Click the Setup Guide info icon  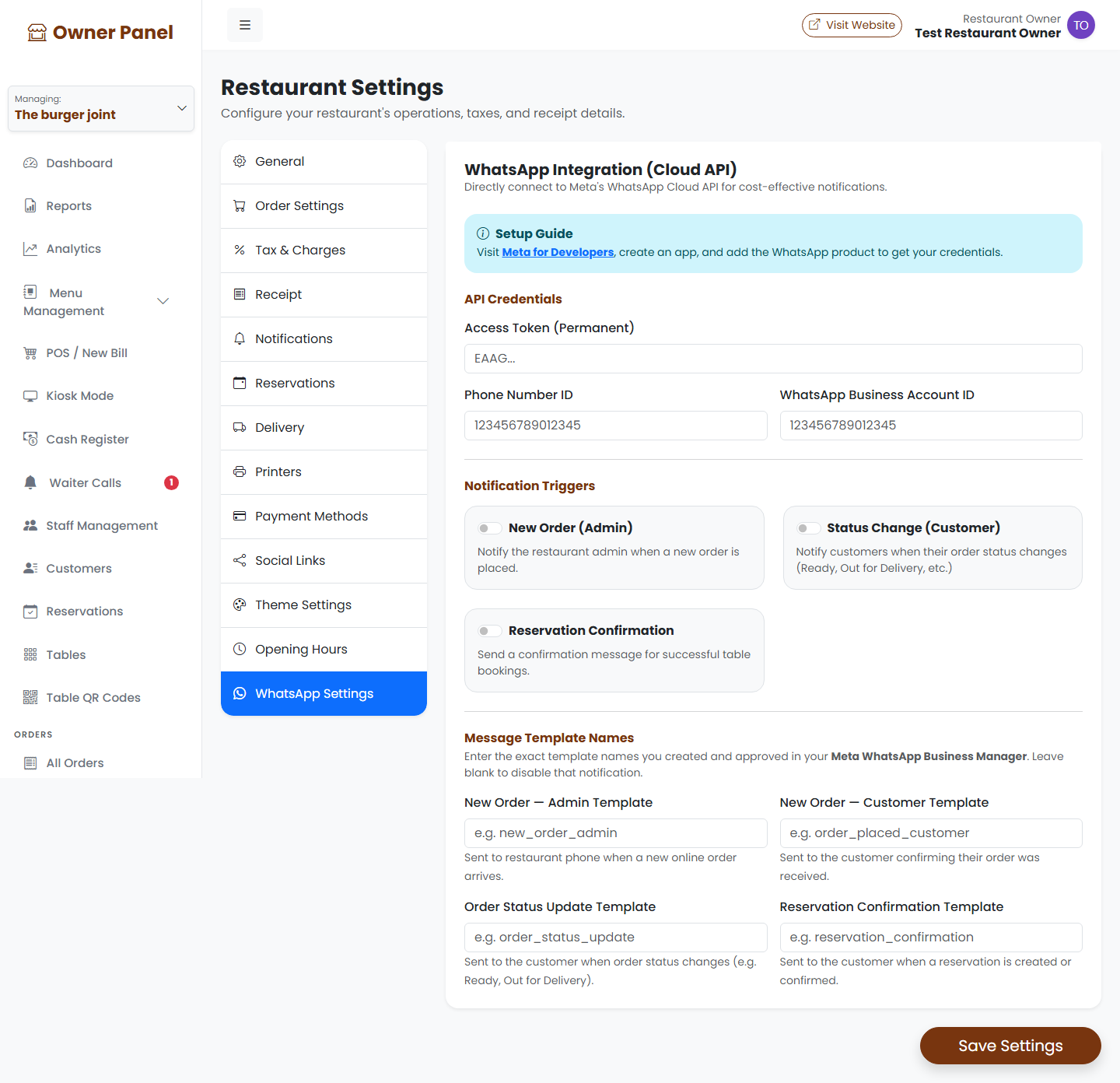coord(483,233)
